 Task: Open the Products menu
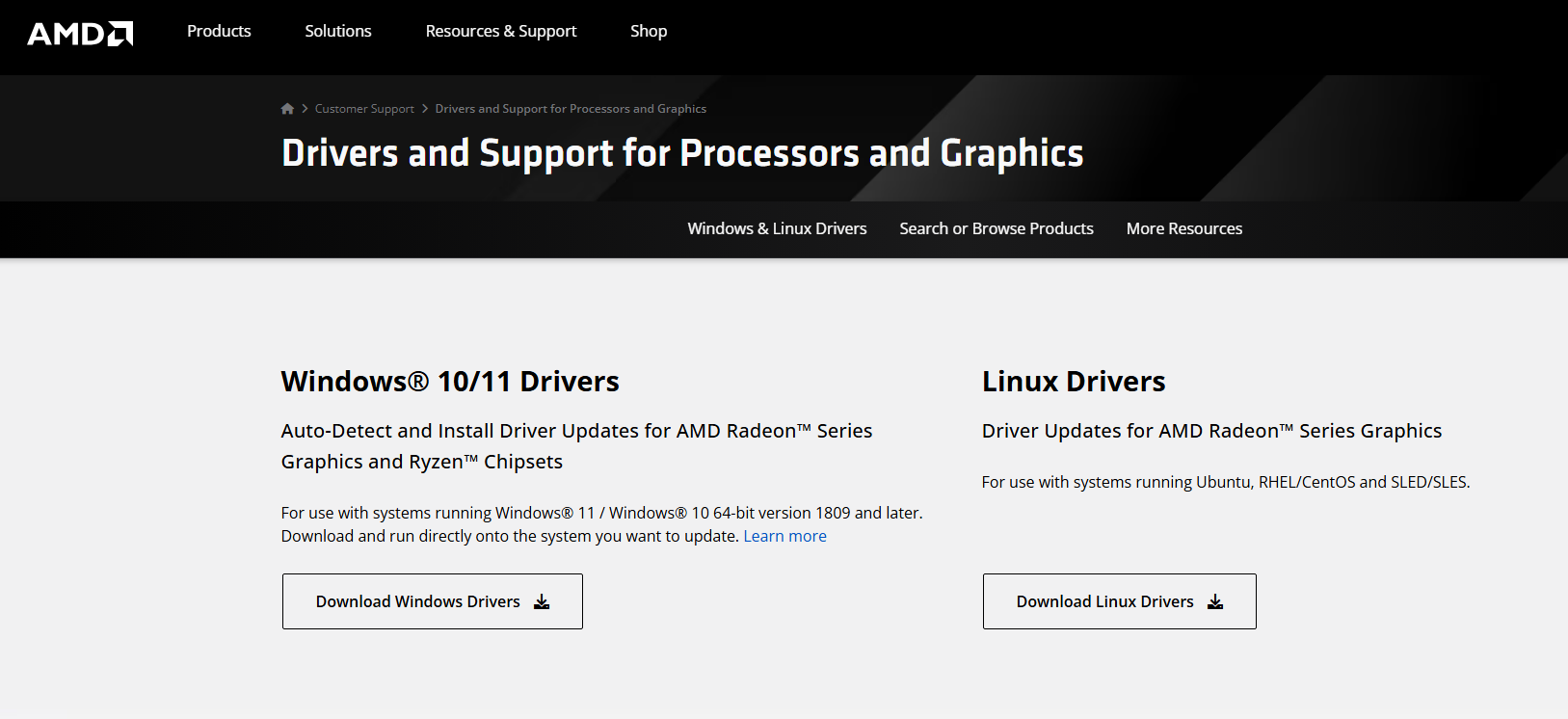219,31
